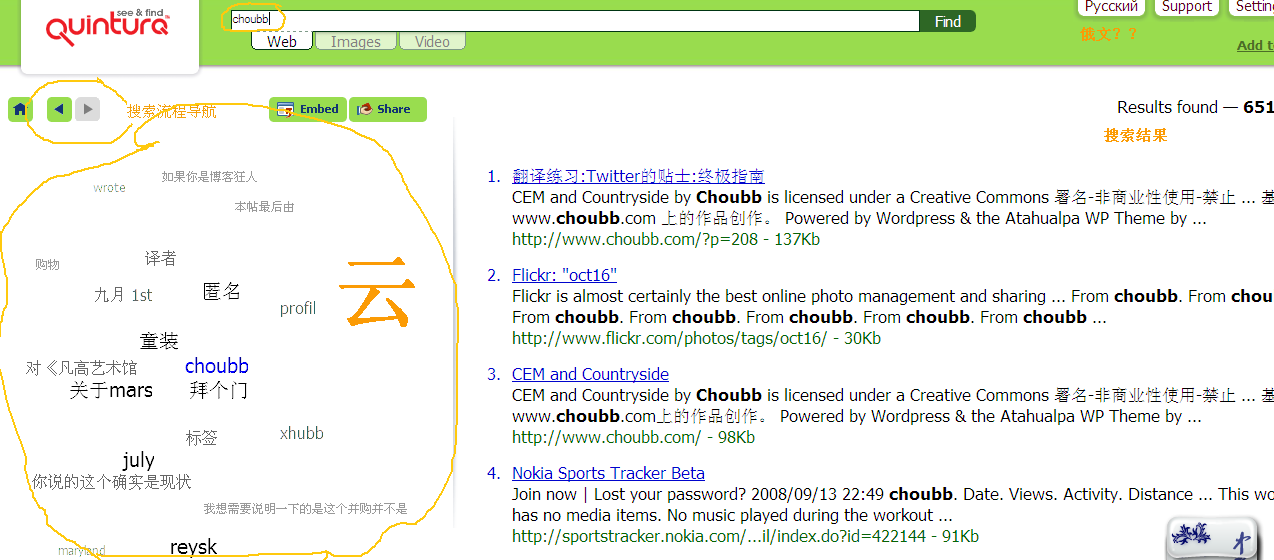Go to Quintura home icon
Viewport: 1274px width, 560px height.
[x=20, y=109]
